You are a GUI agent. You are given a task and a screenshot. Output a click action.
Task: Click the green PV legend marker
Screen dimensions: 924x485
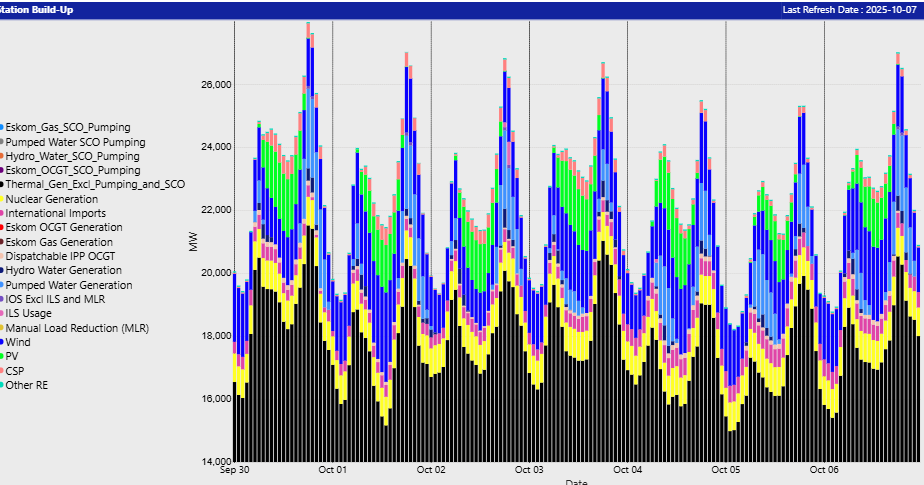pos(2,355)
